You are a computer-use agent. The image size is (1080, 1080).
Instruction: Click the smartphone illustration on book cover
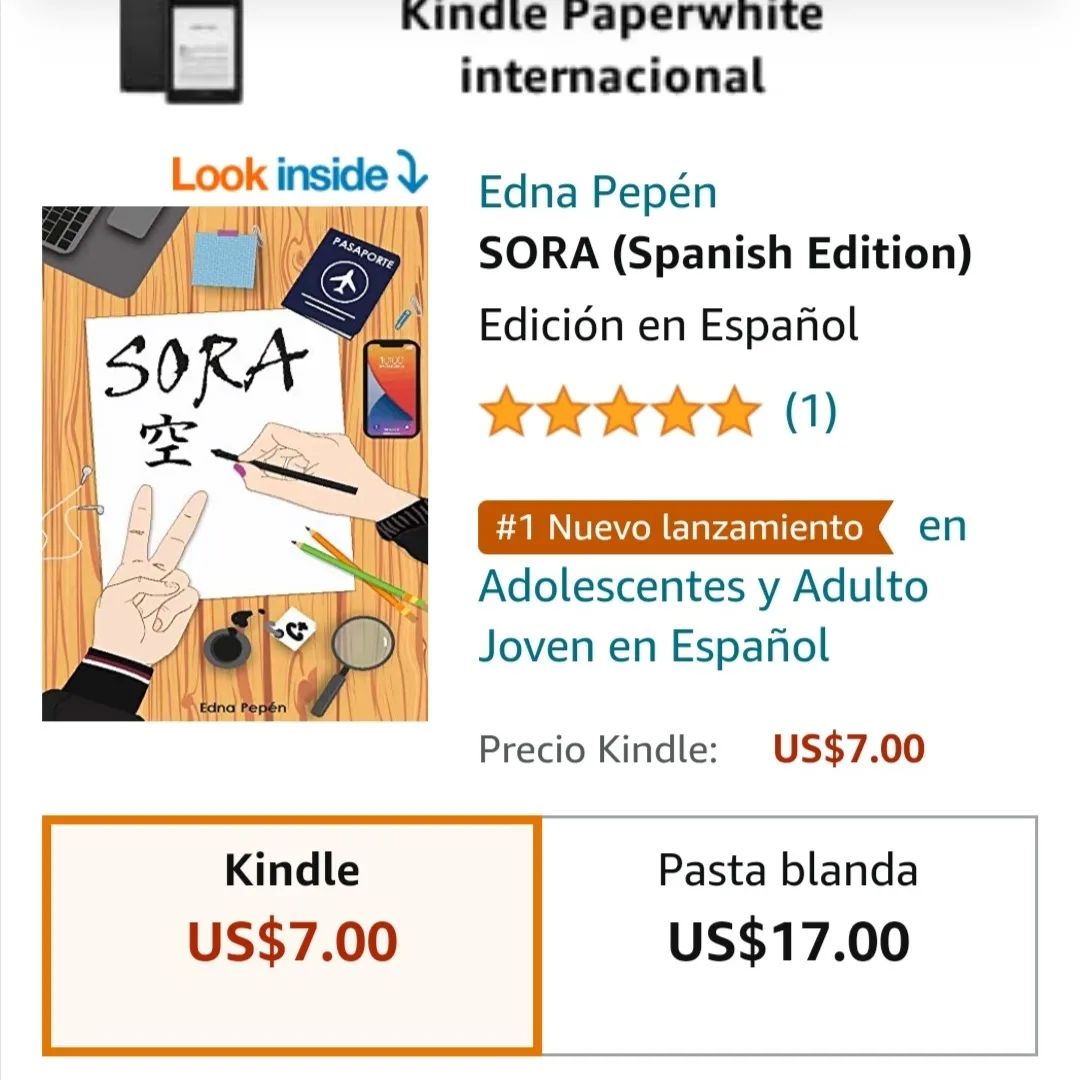click(x=391, y=388)
